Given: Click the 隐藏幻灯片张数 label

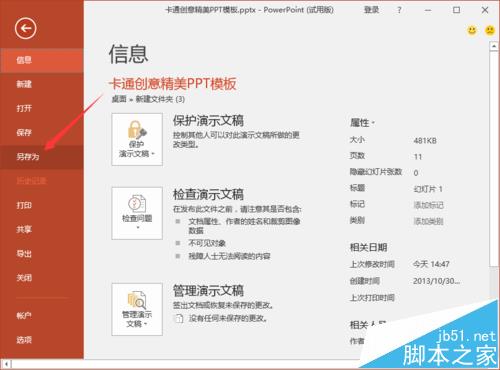Looking at the screenshot, I should [376, 172].
